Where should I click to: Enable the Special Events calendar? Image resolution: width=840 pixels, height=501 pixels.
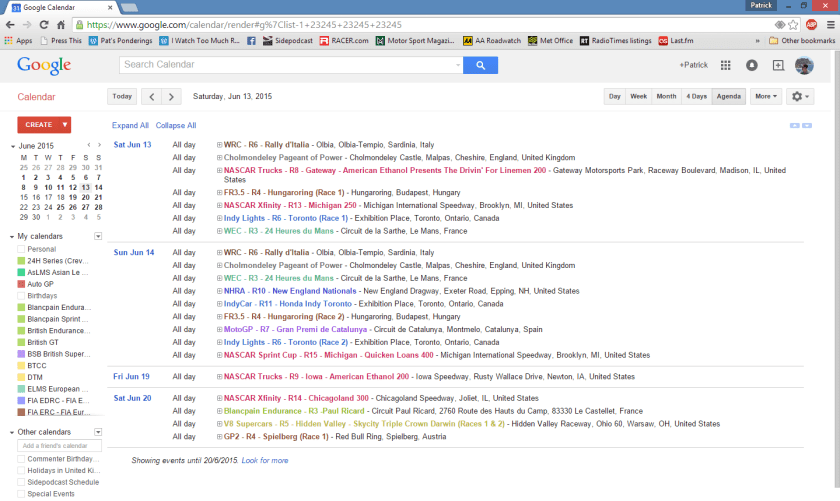pyautogui.click(x=21, y=494)
